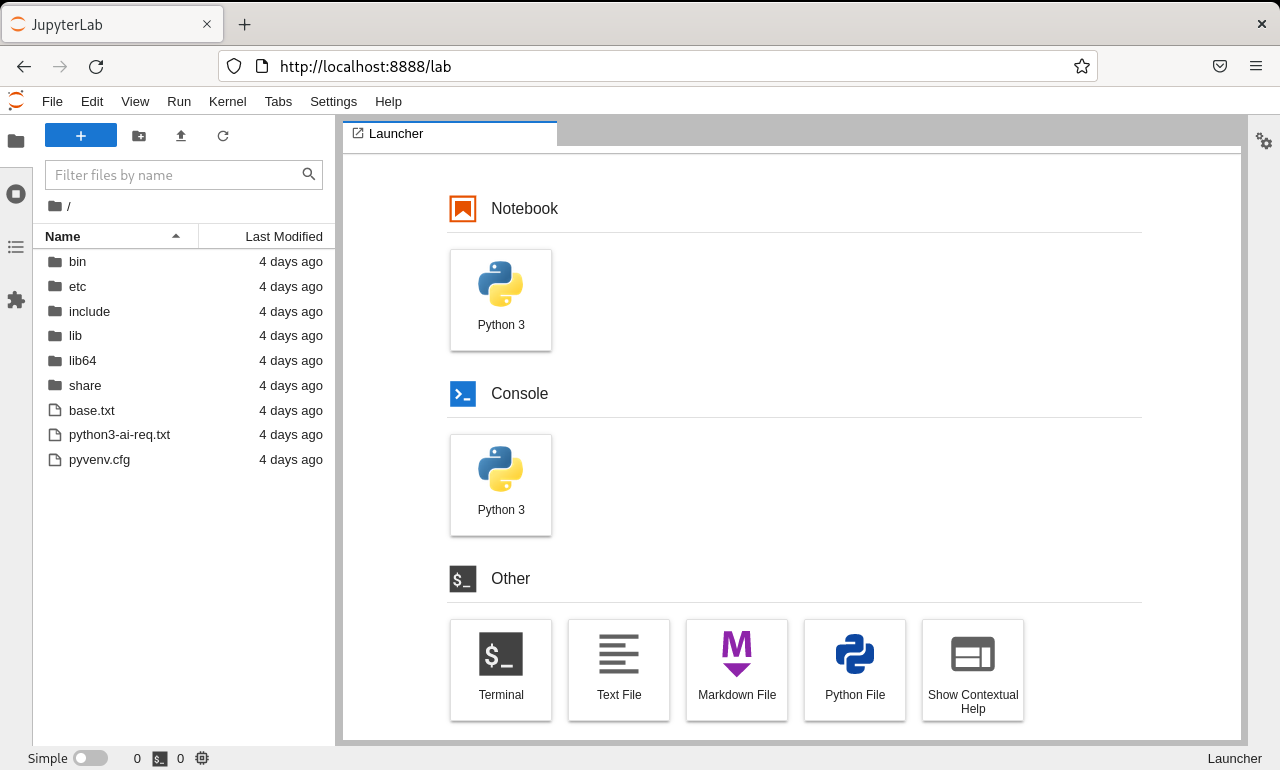This screenshot has width=1280, height=770.
Task: Open the share folder
Action: (x=85, y=385)
